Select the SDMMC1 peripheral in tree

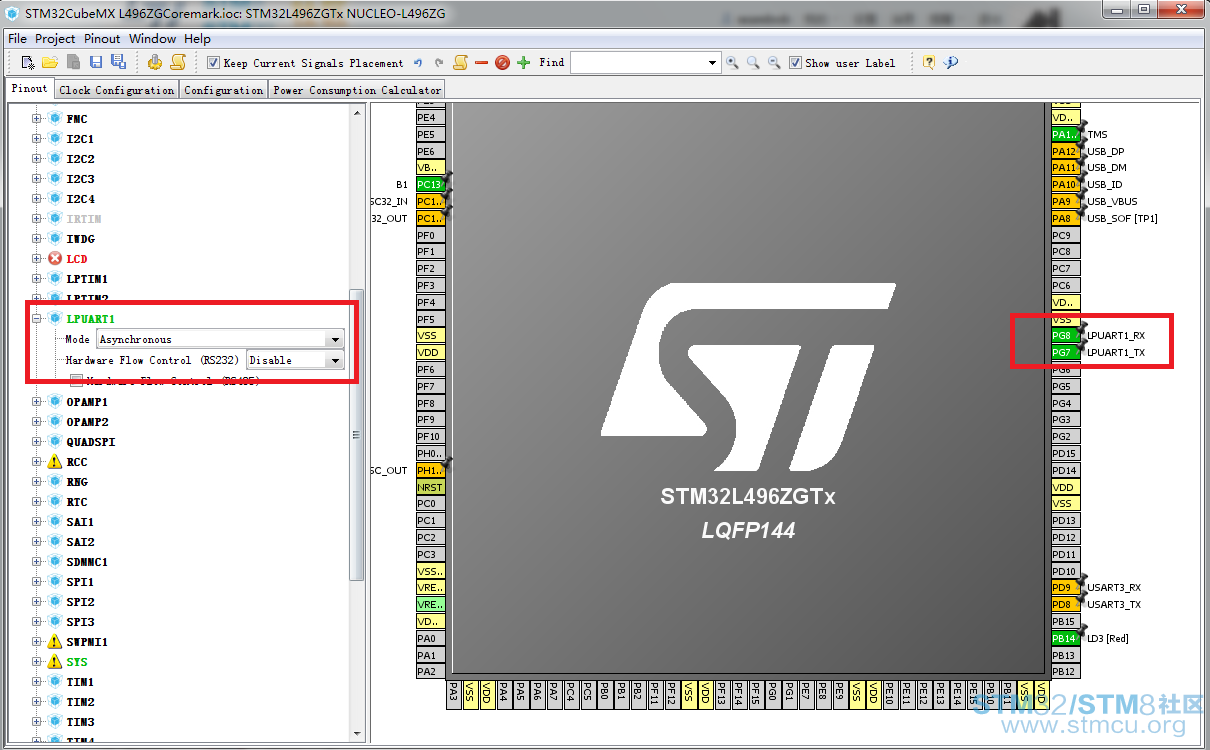tap(87, 561)
